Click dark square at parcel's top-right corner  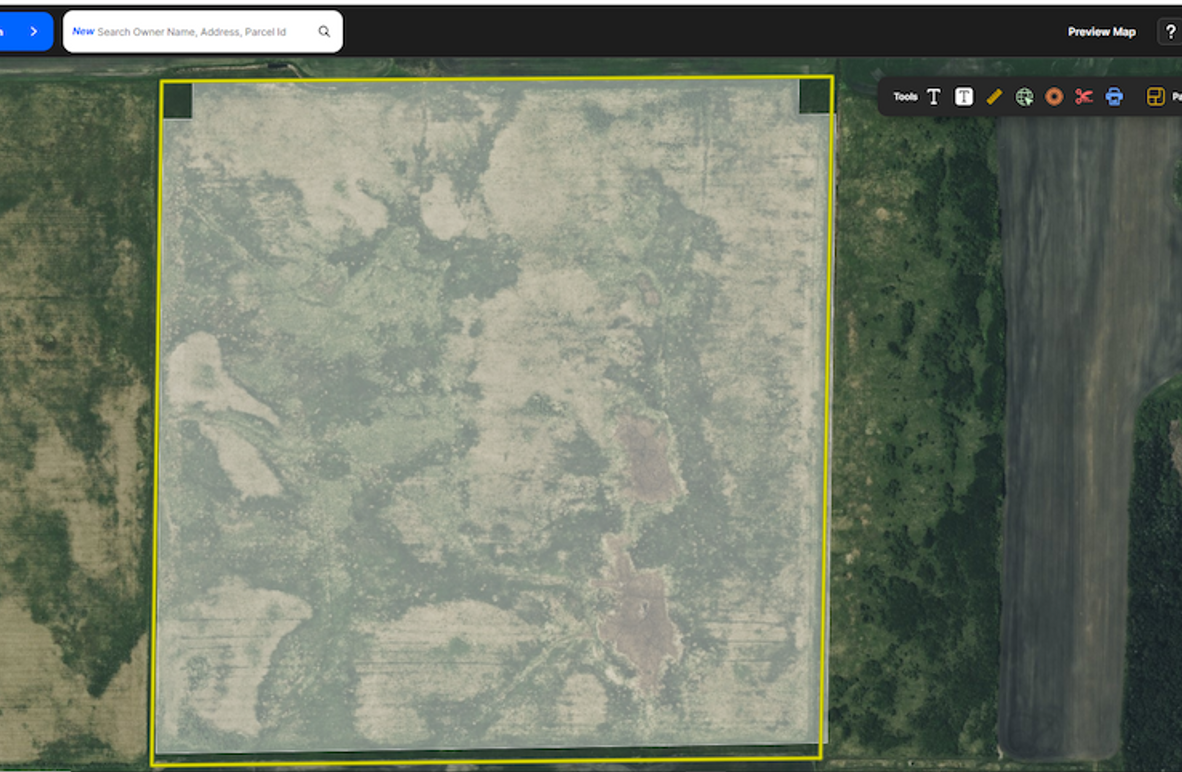814,96
